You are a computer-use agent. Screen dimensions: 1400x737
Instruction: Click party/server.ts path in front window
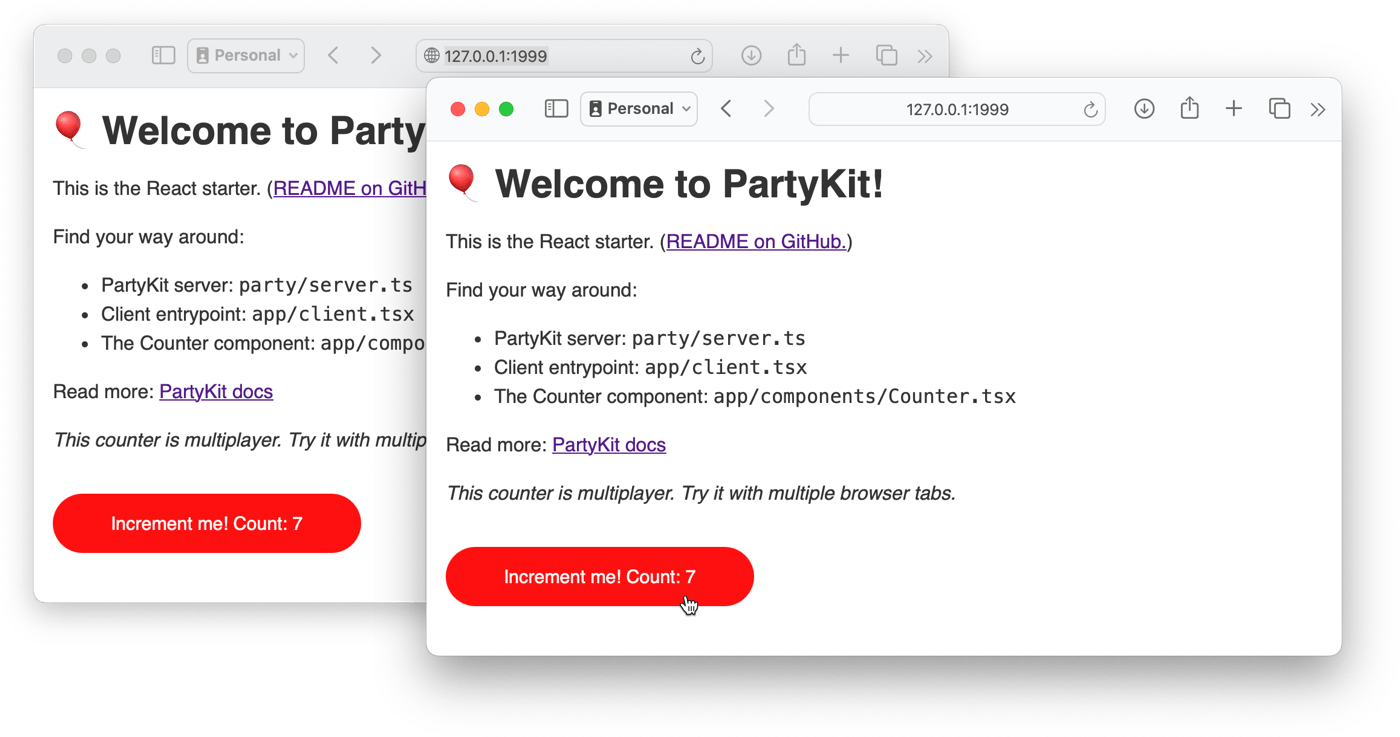click(719, 339)
